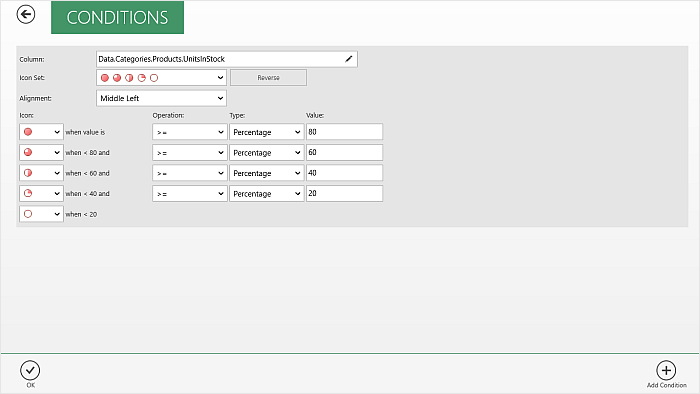Image resolution: width=700 pixels, height=394 pixels.
Task: Click the Add Condition plus icon
Action: click(666, 370)
